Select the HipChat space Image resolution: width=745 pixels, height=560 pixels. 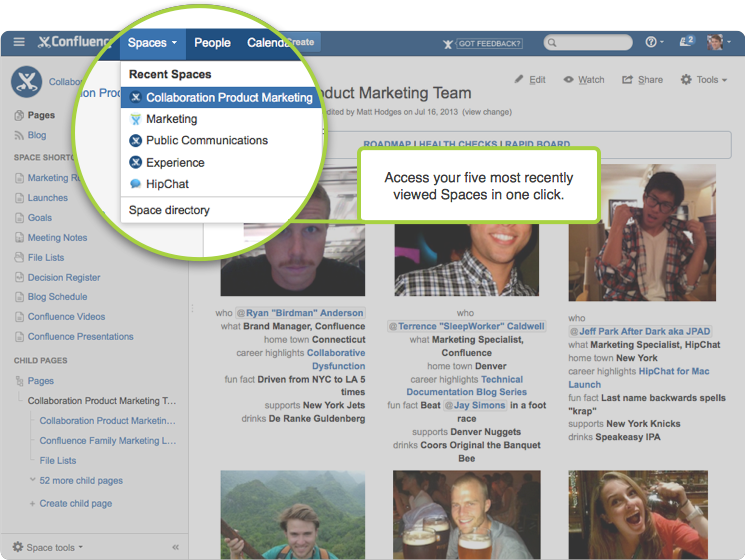pos(167,184)
